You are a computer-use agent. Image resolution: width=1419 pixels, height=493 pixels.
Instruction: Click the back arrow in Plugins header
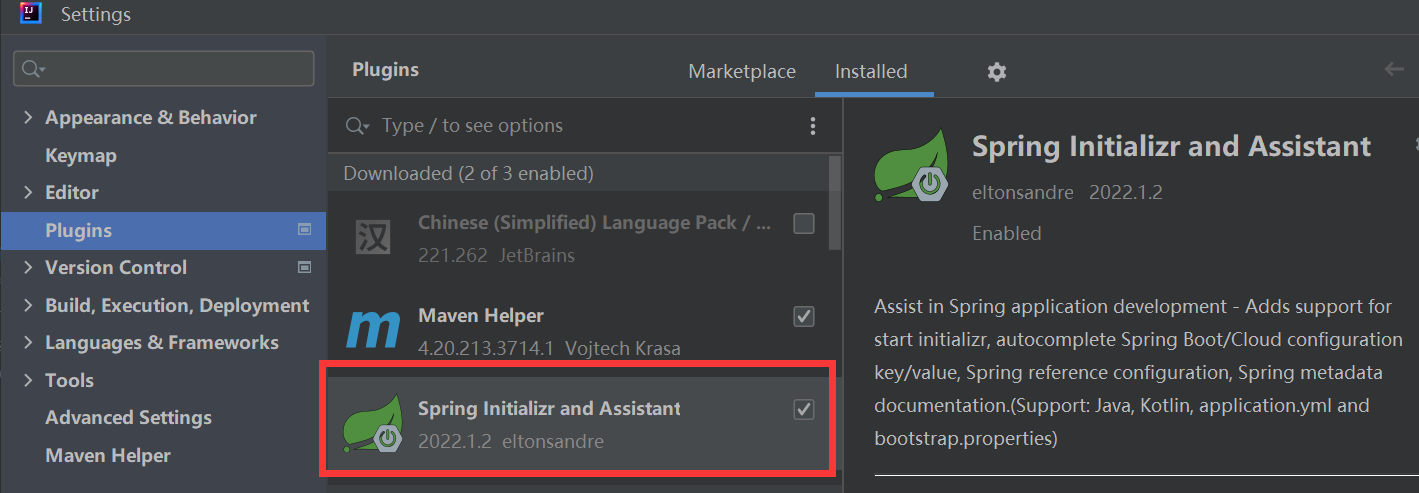[x=1394, y=69]
